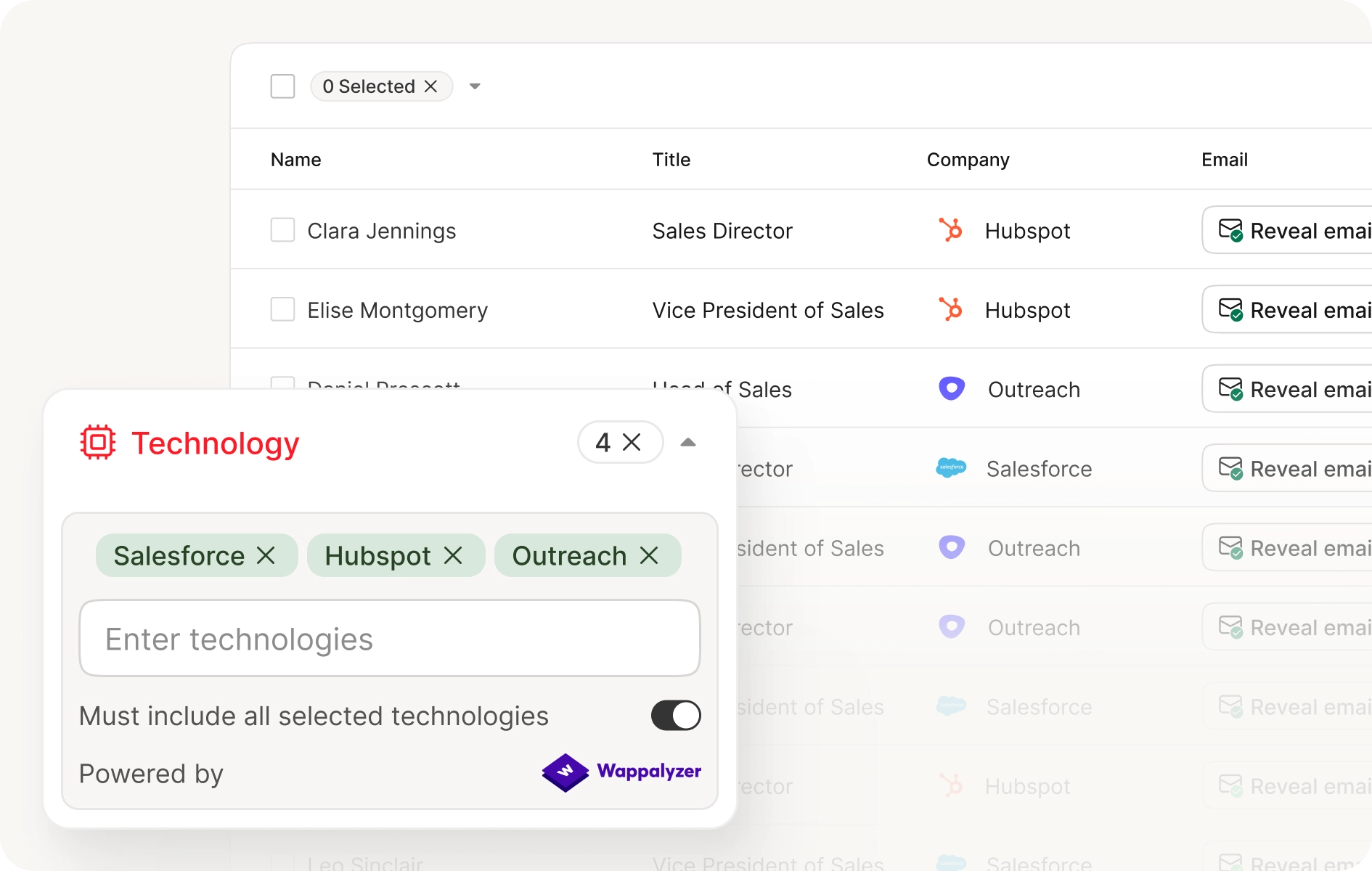Remove the Hubspot technology tag
Screen dimensions: 1372x871
tap(453, 556)
